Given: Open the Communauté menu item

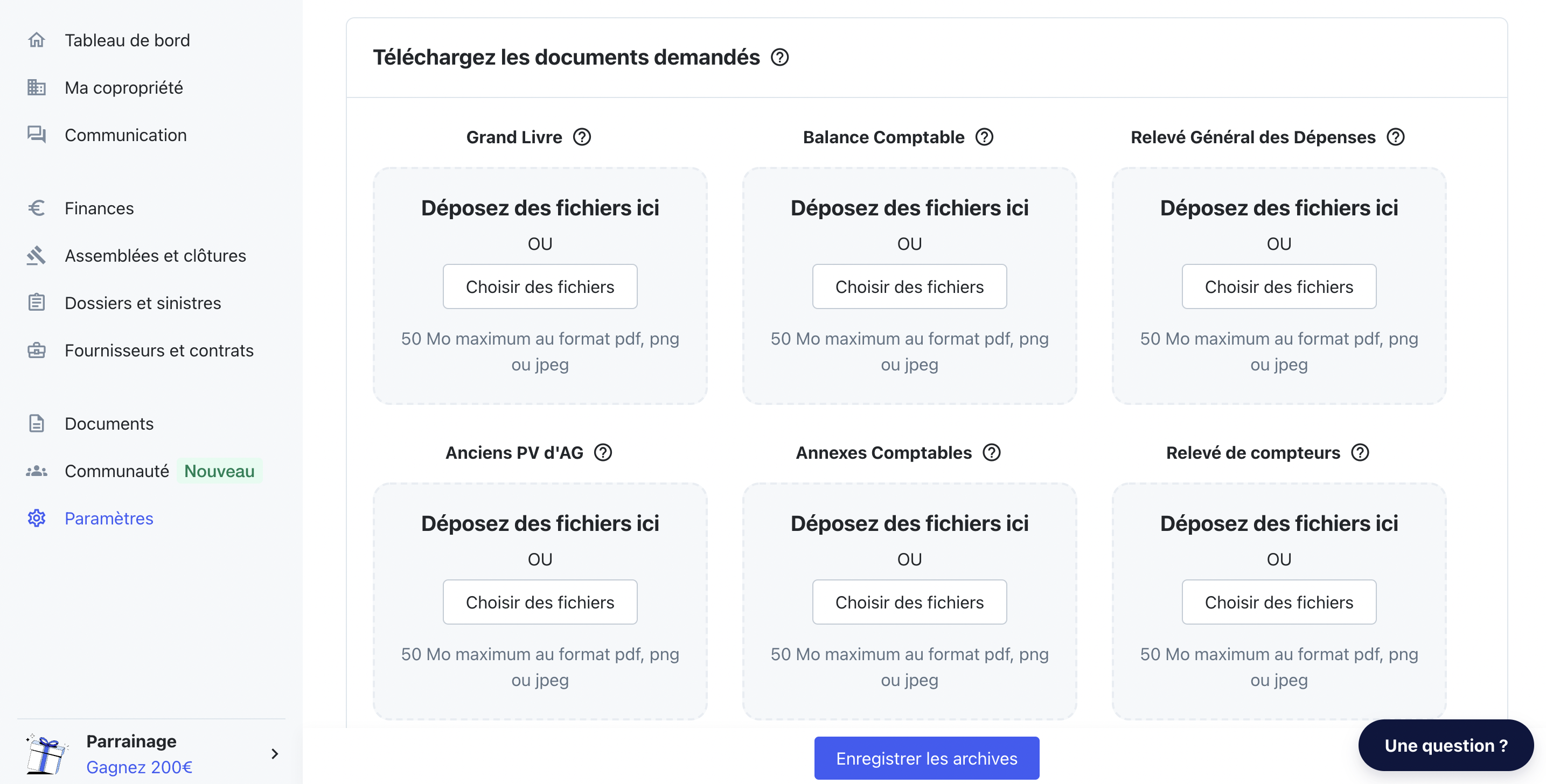Looking at the screenshot, I should click(x=117, y=471).
